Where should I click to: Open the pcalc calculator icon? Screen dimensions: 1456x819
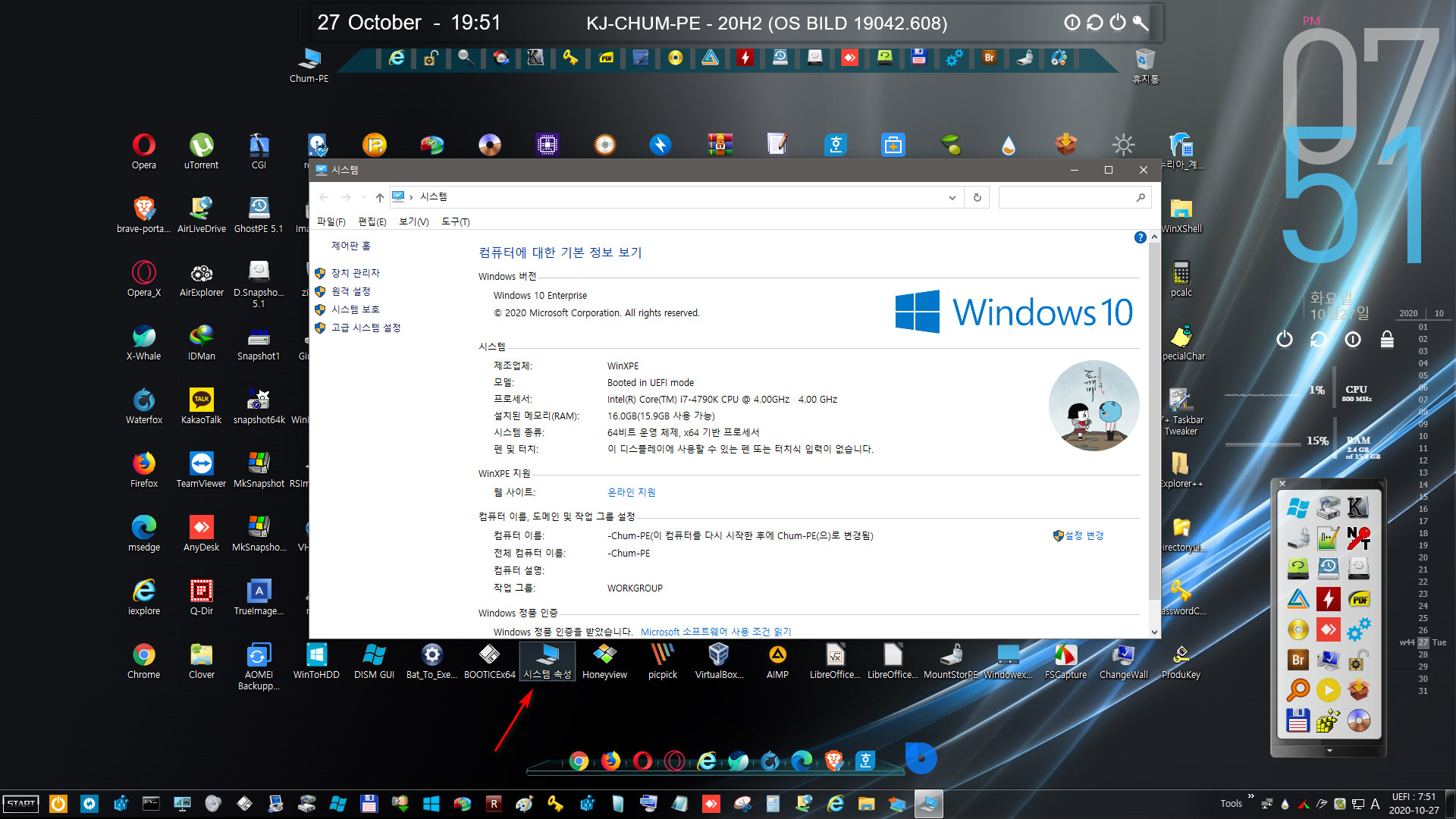coord(1181,278)
